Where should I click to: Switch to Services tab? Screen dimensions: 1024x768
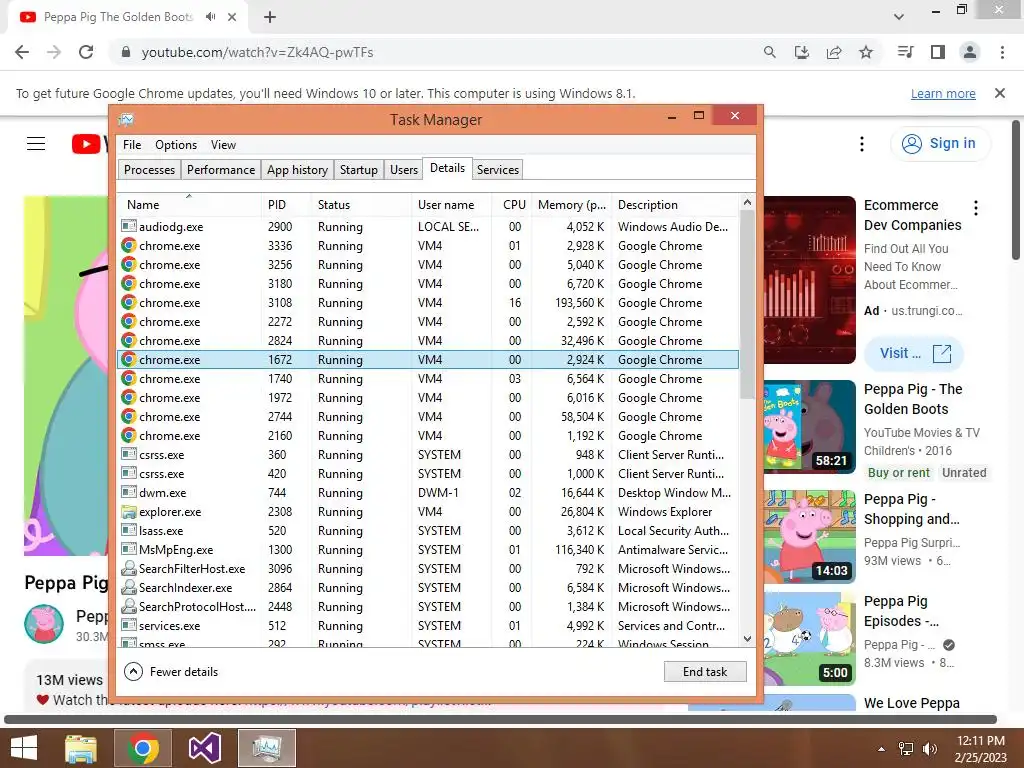pyautogui.click(x=498, y=170)
